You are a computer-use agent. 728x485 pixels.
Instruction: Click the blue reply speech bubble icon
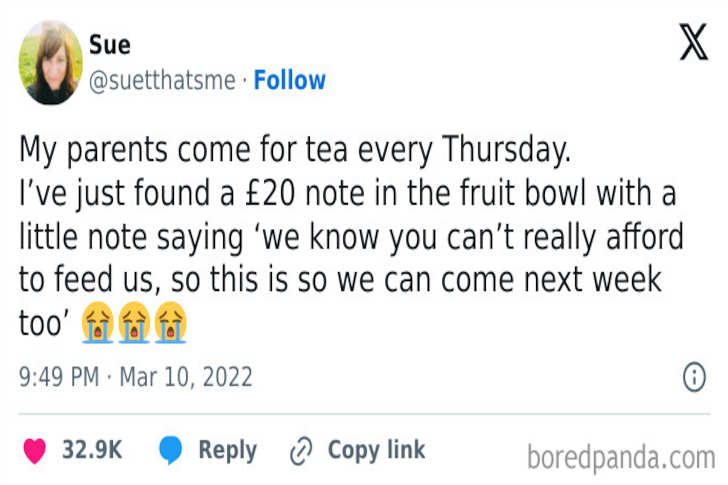pos(170,452)
